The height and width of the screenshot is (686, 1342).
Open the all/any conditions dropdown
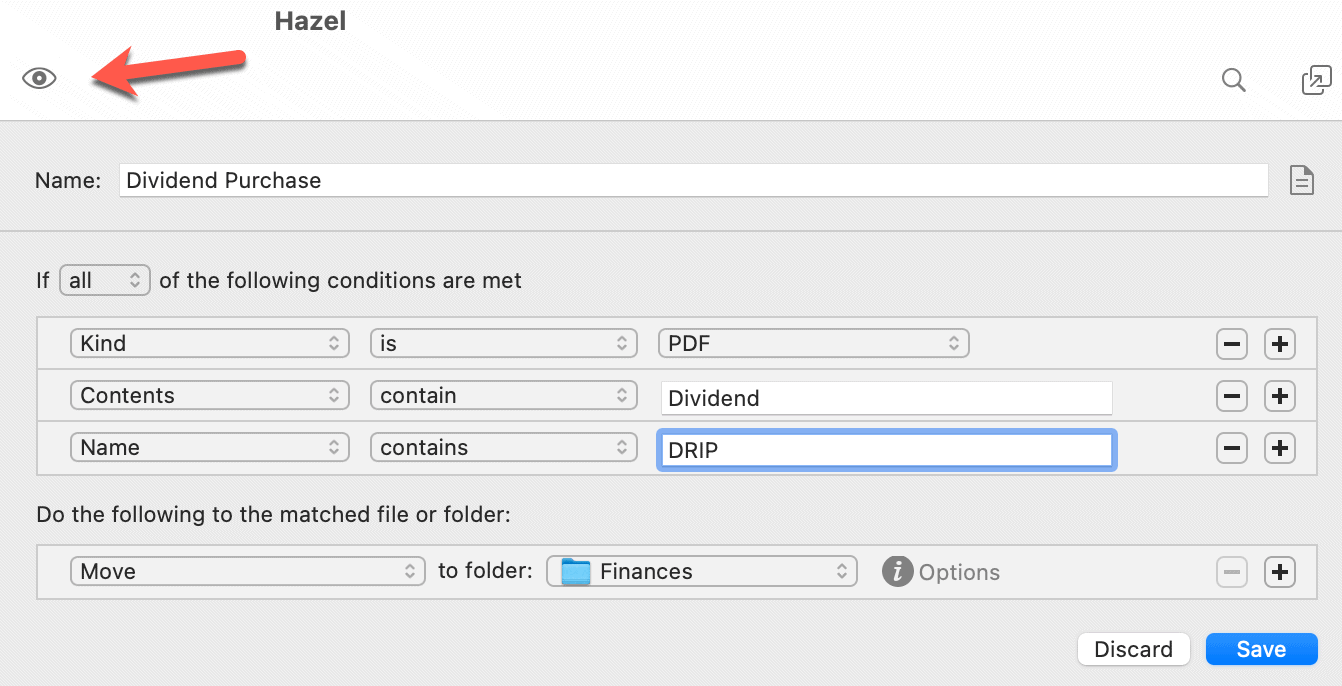point(105,281)
